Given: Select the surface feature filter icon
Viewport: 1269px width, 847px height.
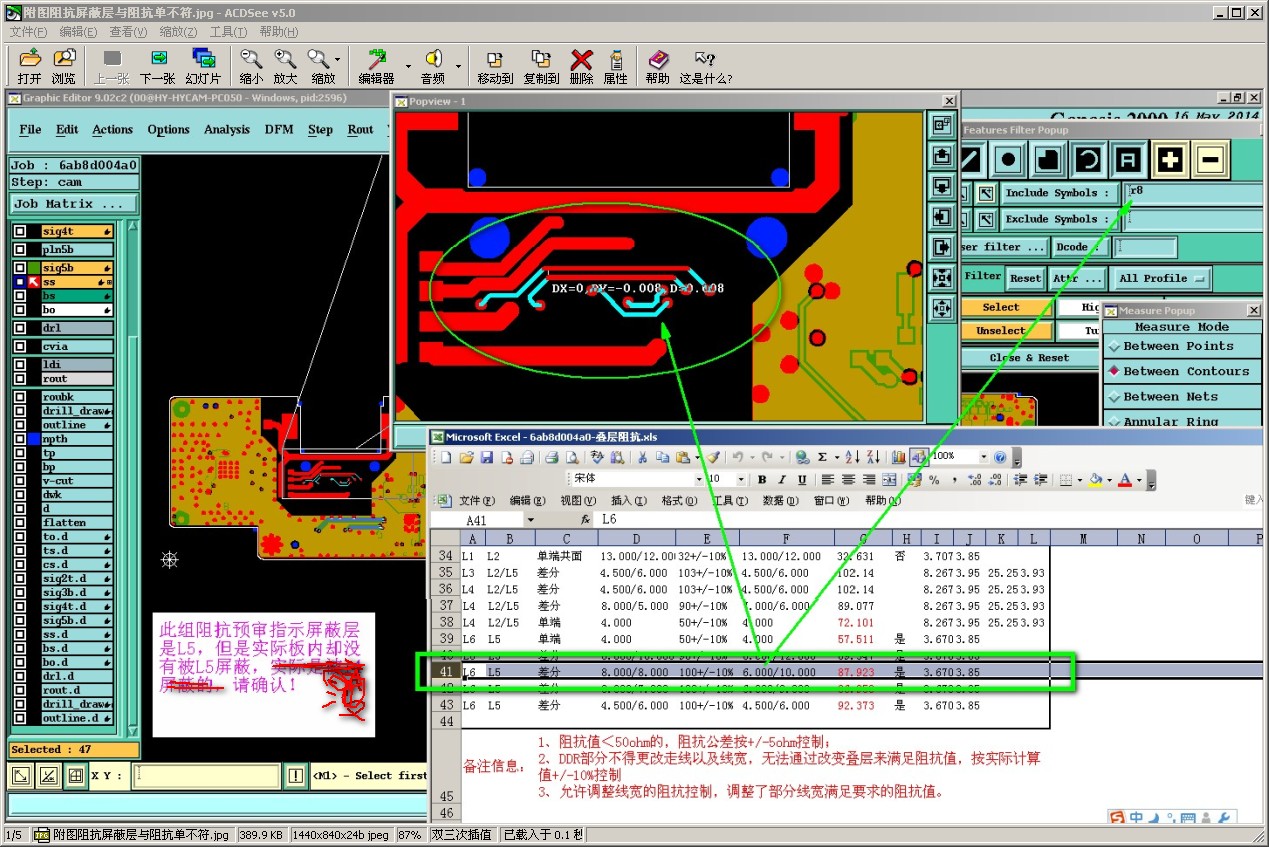Looking at the screenshot, I should pos(1049,159).
